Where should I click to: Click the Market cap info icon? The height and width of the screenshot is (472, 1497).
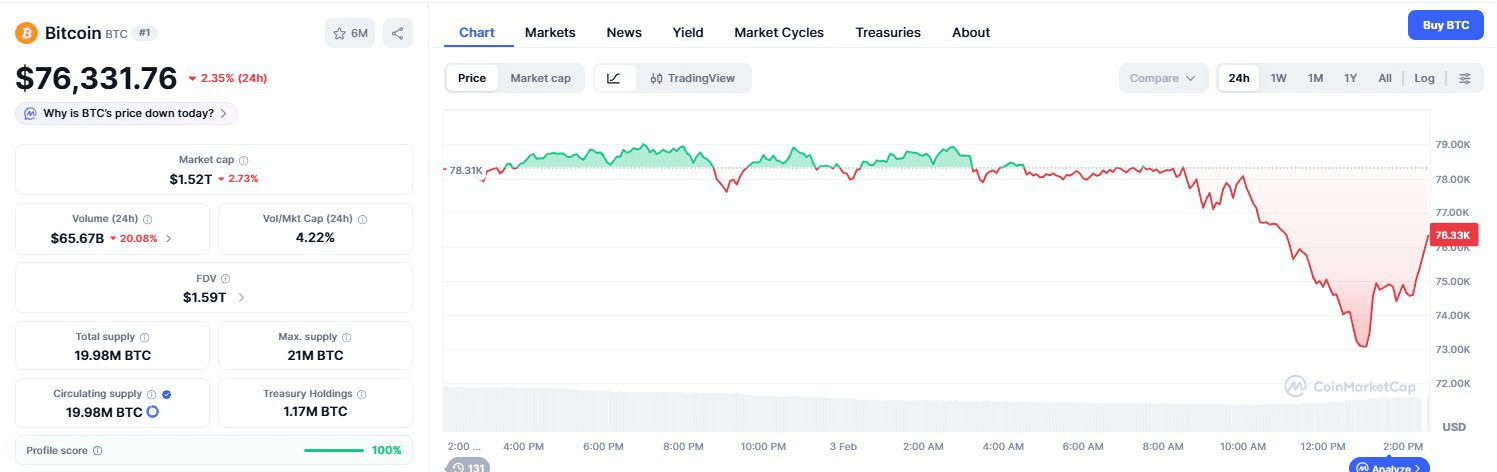pos(244,160)
